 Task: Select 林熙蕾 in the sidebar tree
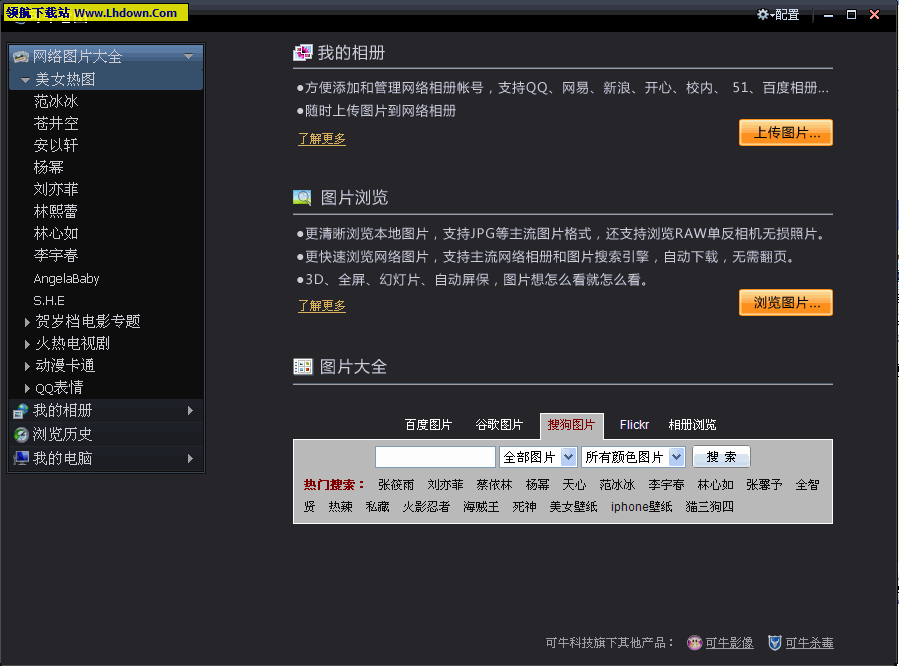(56, 211)
